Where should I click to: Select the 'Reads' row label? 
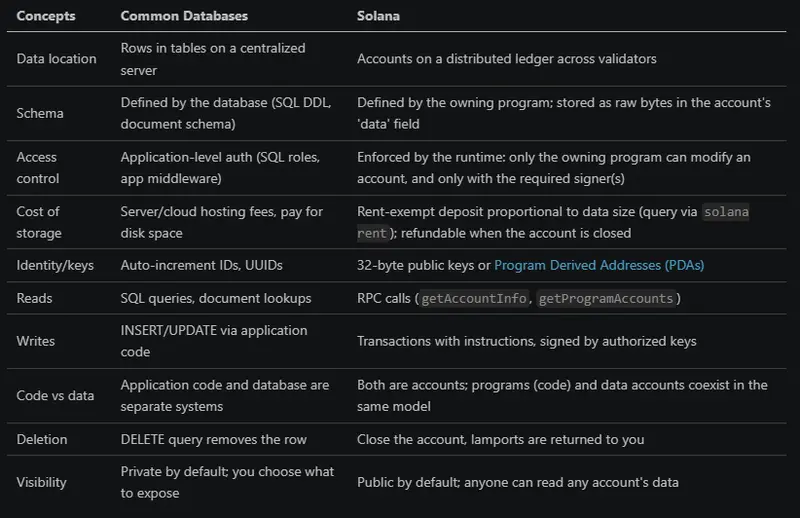tap(34, 298)
